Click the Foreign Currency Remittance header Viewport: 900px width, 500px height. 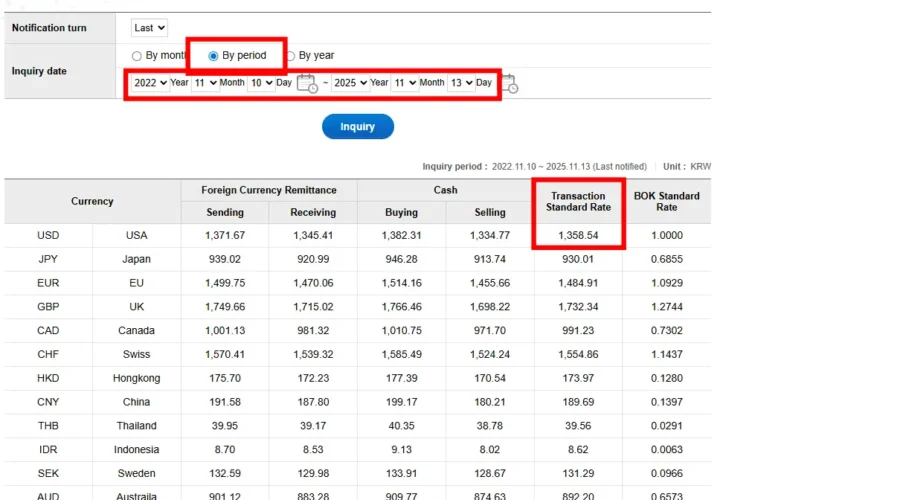tap(269, 190)
